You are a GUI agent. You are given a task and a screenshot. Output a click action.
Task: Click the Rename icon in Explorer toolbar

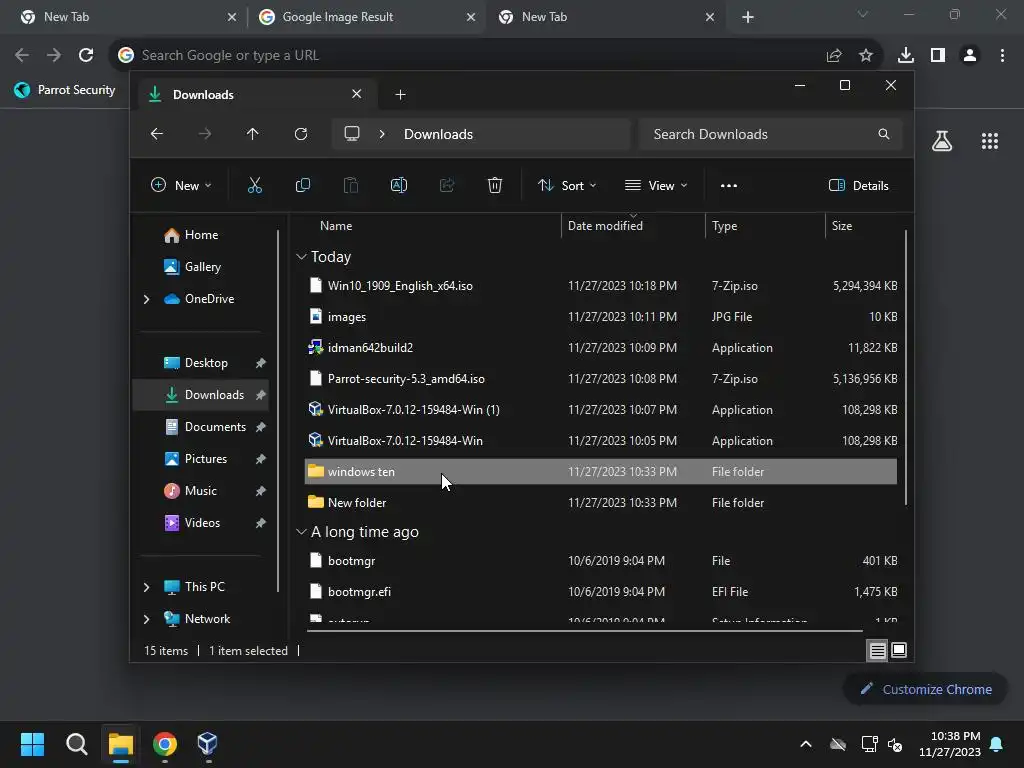398,185
